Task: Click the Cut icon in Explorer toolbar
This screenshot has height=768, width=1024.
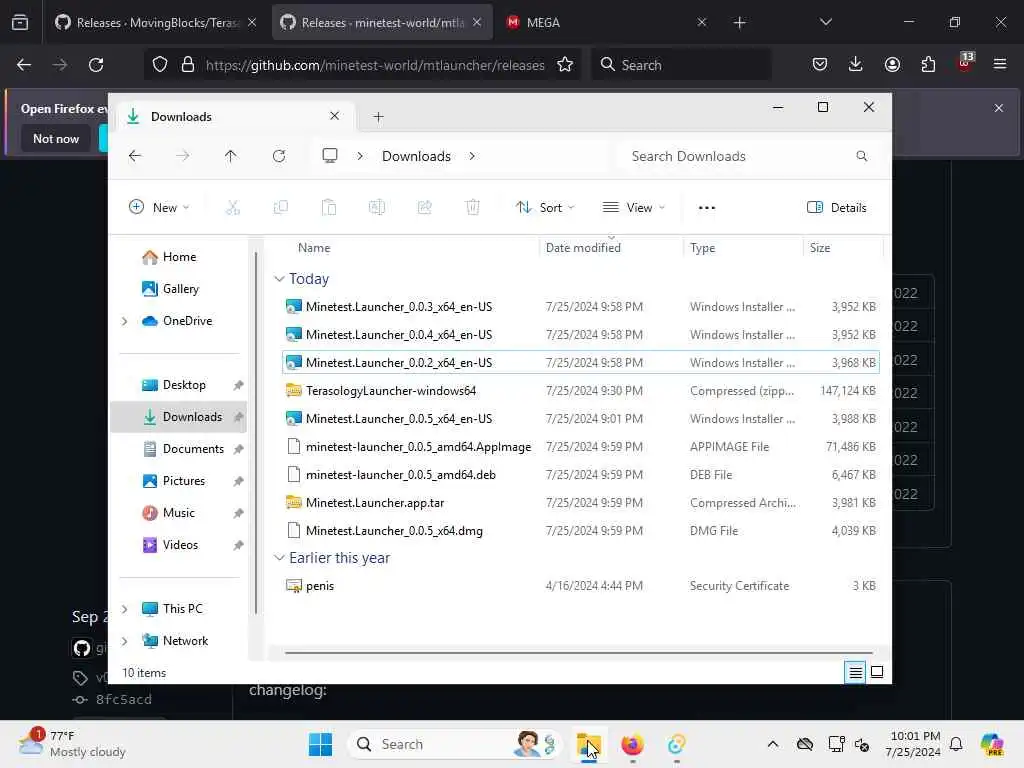Action: click(x=232, y=208)
